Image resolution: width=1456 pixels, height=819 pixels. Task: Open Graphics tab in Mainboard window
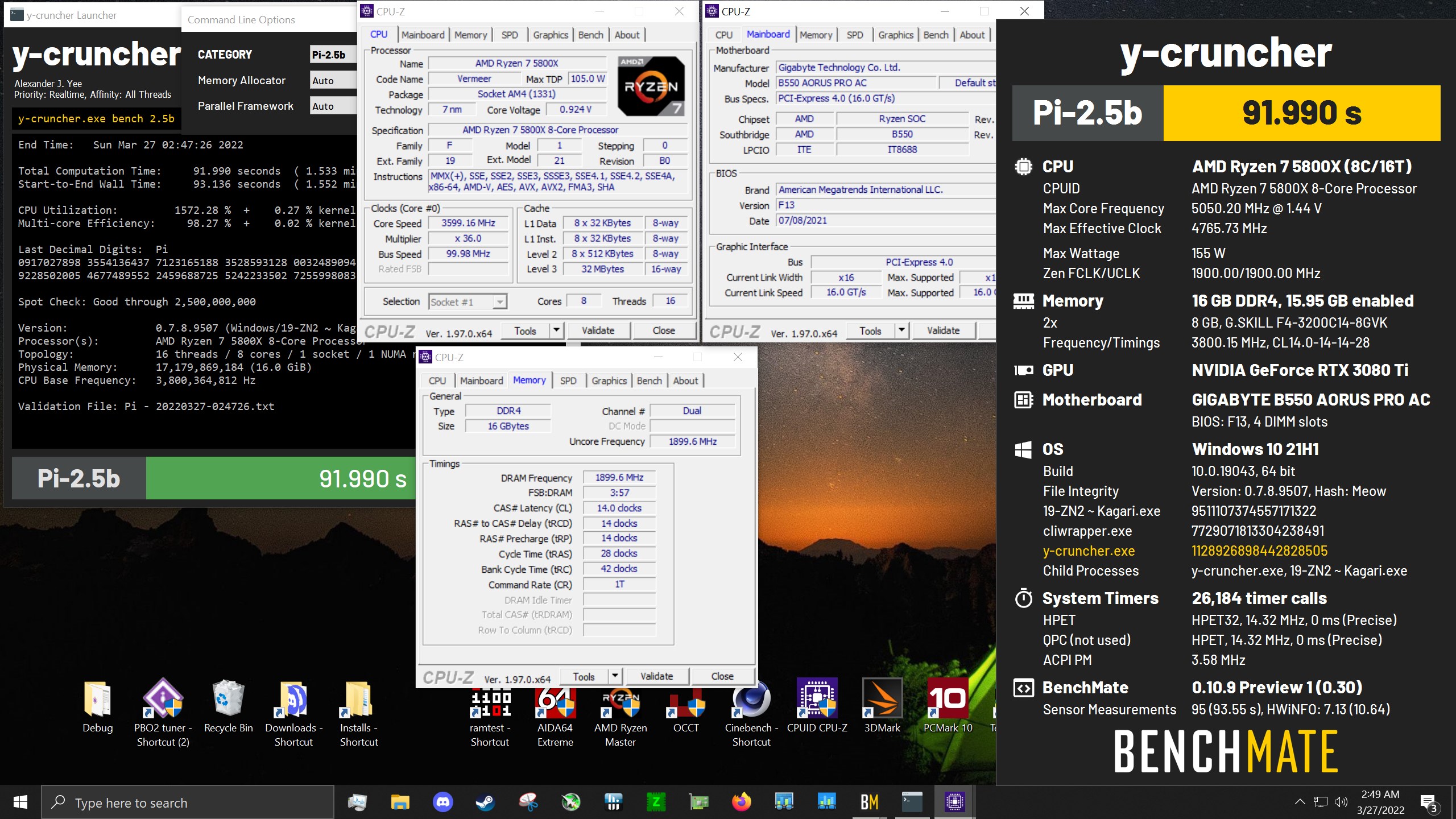pyautogui.click(x=895, y=35)
